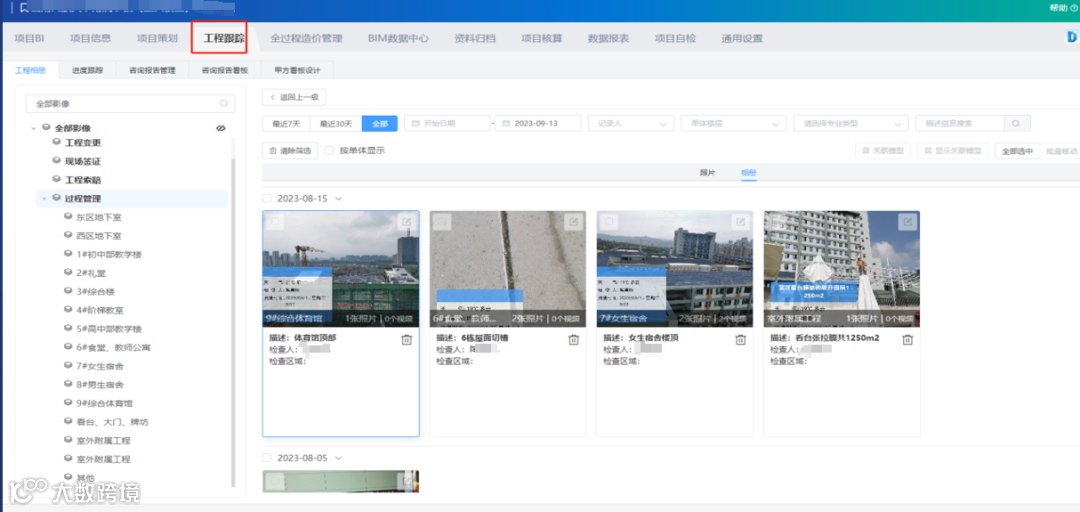Collapse the 过程管理 tree node arrow
1080x512 pixels.
[44, 198]
